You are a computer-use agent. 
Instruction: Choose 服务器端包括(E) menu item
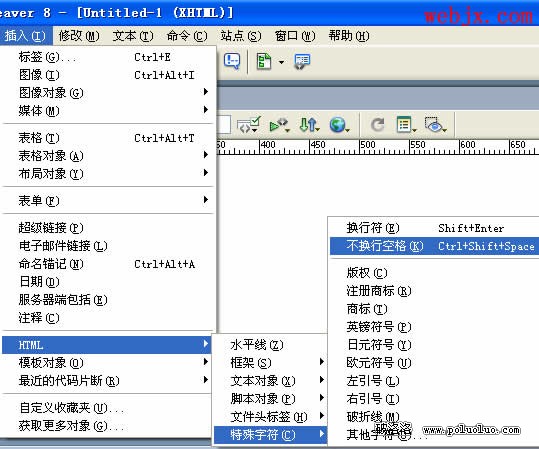[x=109, y=300]
